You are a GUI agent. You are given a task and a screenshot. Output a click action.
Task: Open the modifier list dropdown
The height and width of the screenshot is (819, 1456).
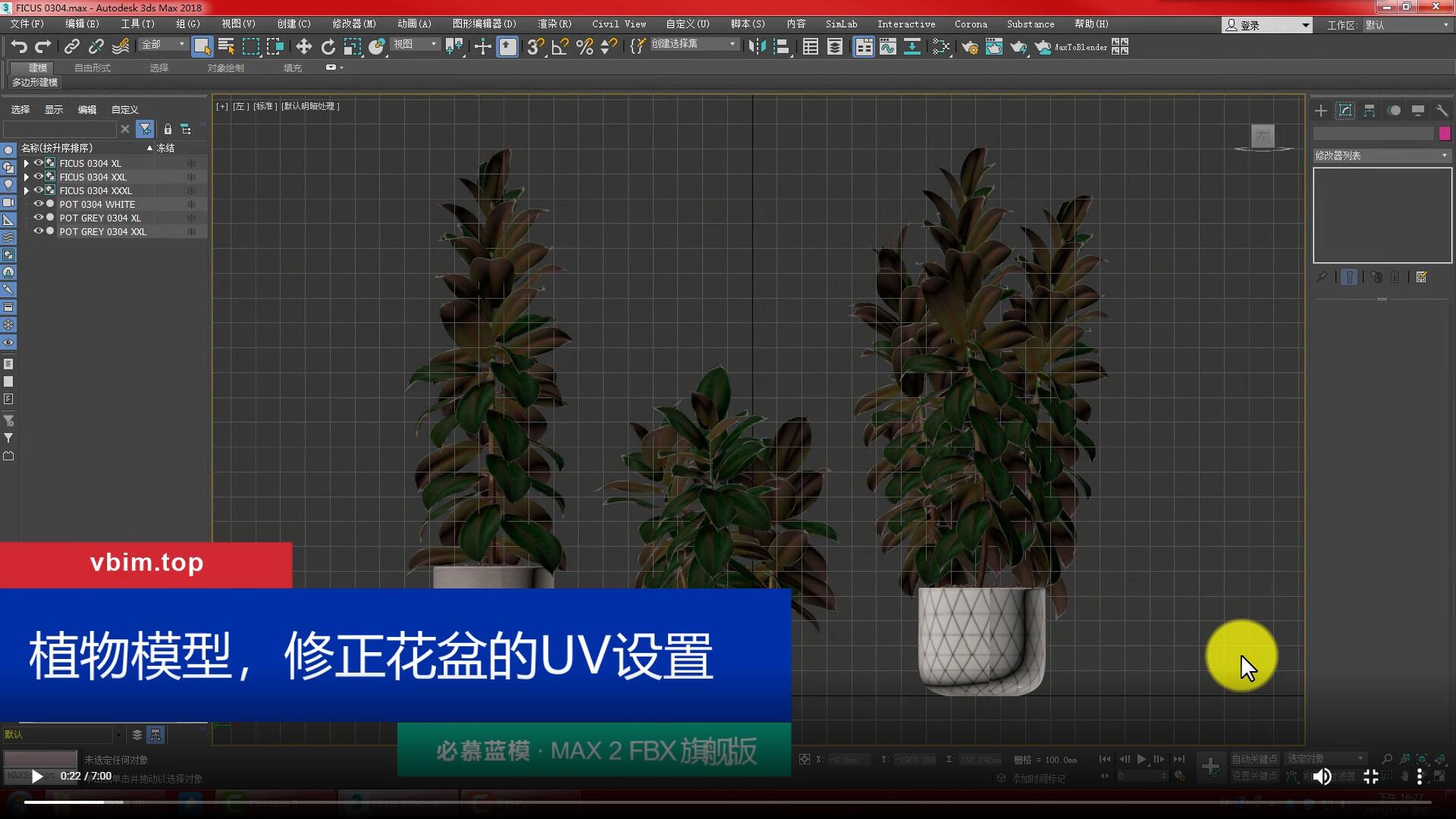tap(1381, 155)
